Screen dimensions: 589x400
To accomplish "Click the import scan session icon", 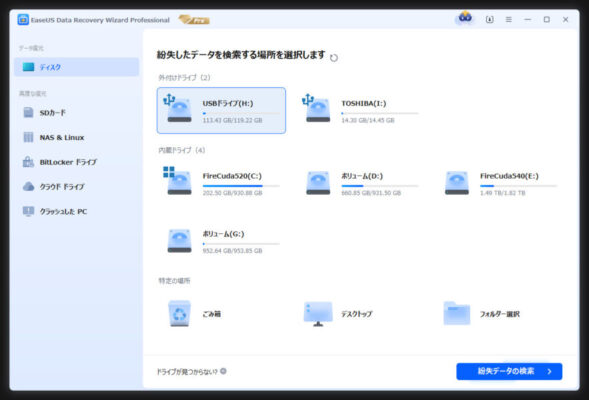I will tap(489, 20).
